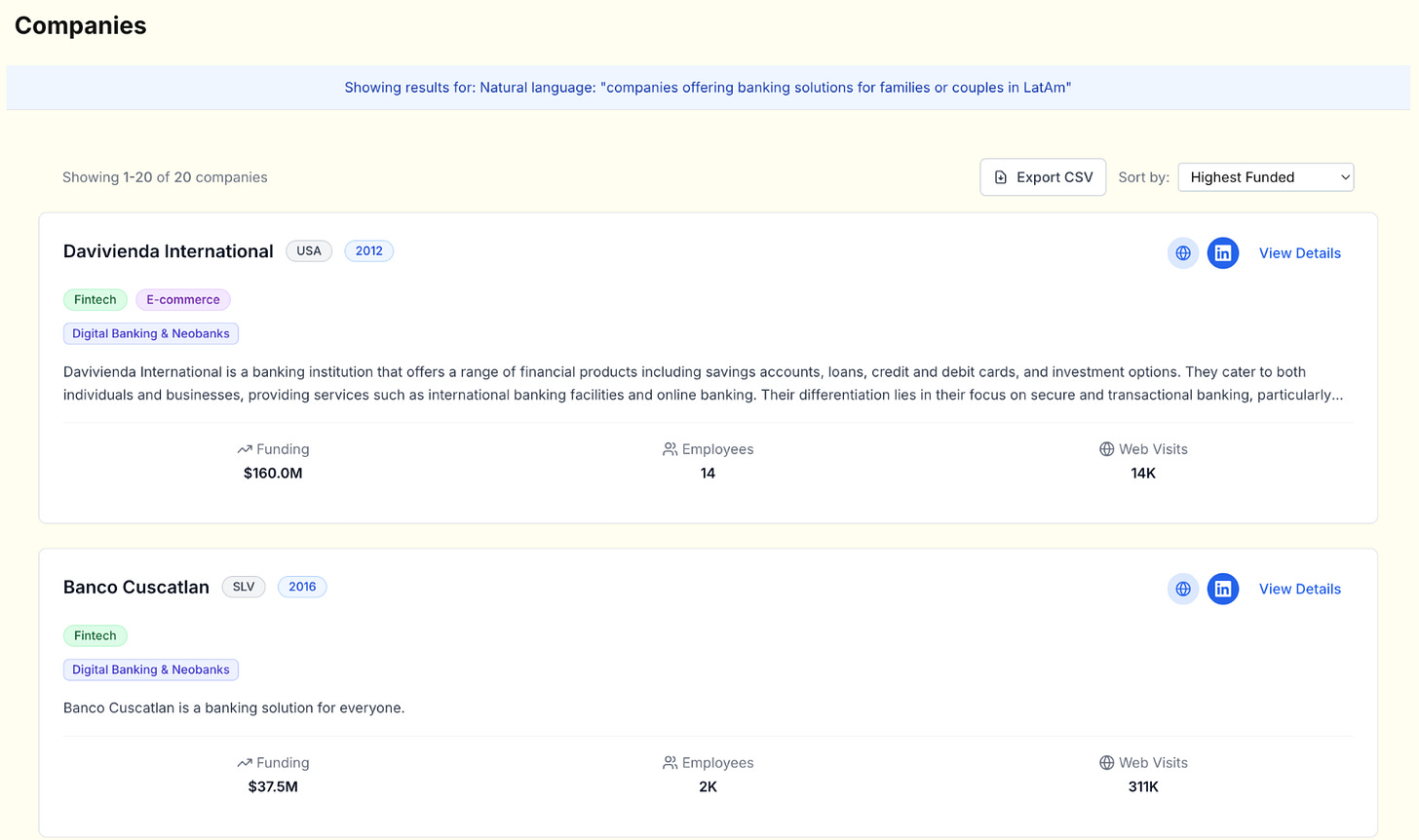The width and height of the screenshot is (1419, 840).
Task: Click the $160.0M funding value
Action: point(273,474)
